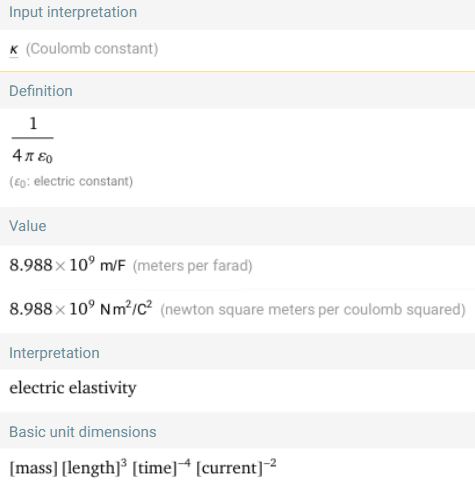Click the electric constant footnote
Image resolution: width=475 pixels, height=485 pixels.
coord(71,182)
